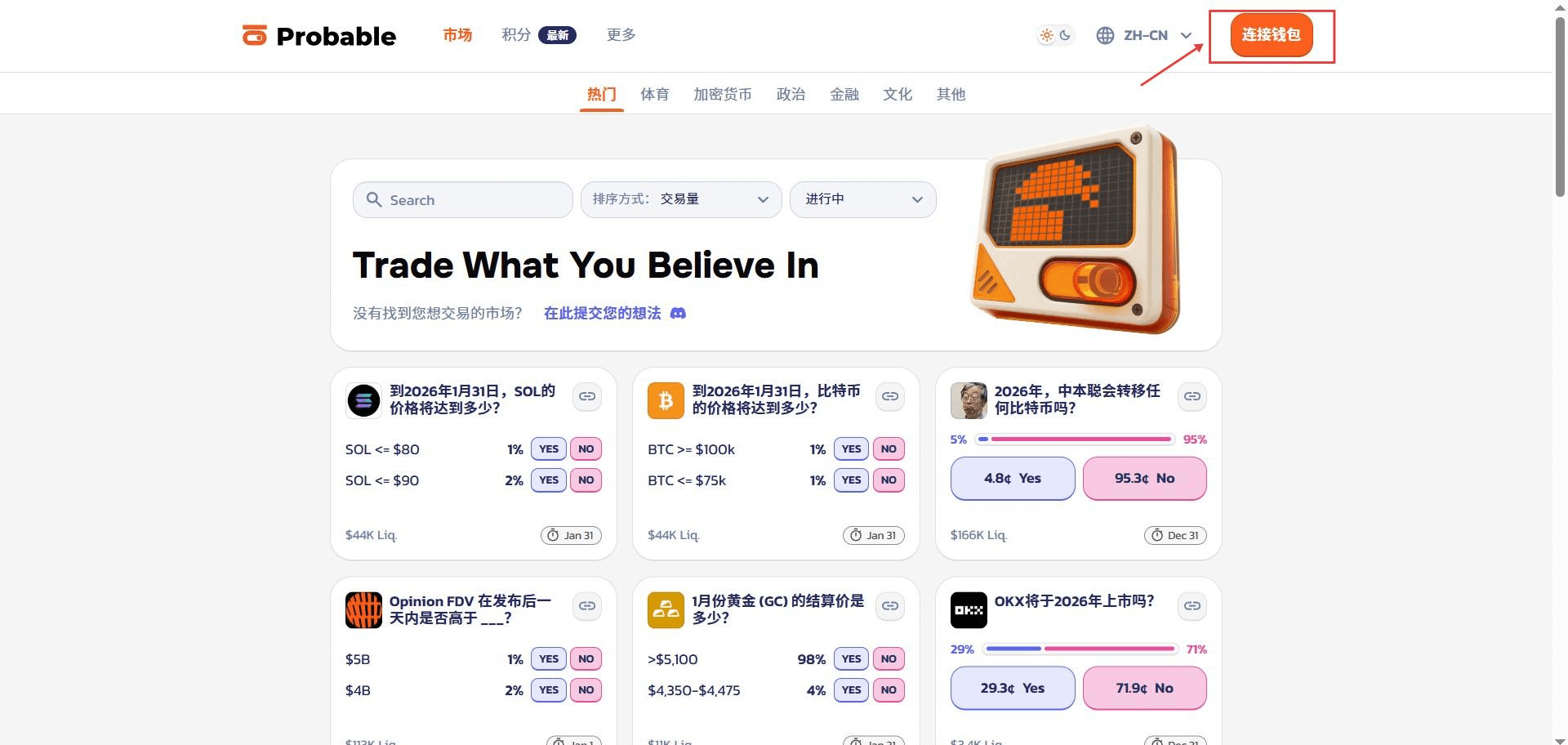Choose NO for BTC >= $100k
Image resolution: width=1568 pixels, height=745 pixels.
coord(889,448)
